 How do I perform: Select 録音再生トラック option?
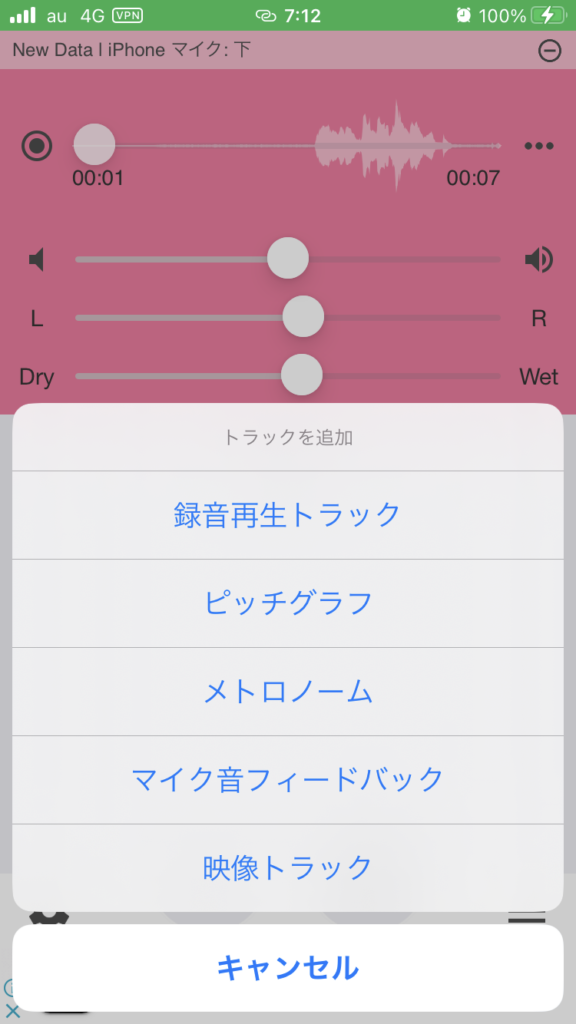pyautogui.click(x=287, y=515)
